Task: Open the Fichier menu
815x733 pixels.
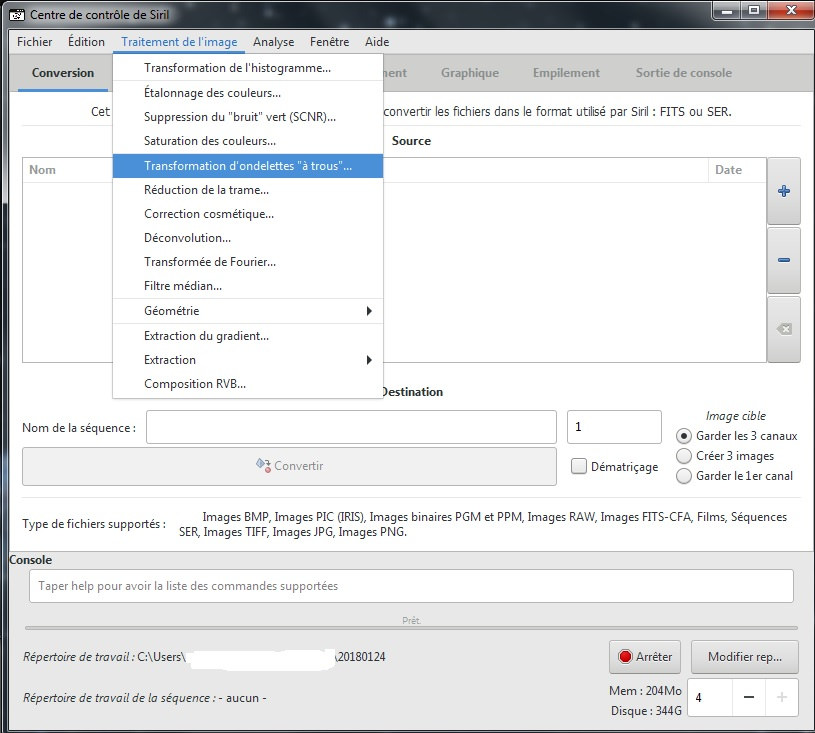Action: pos(34,42)
